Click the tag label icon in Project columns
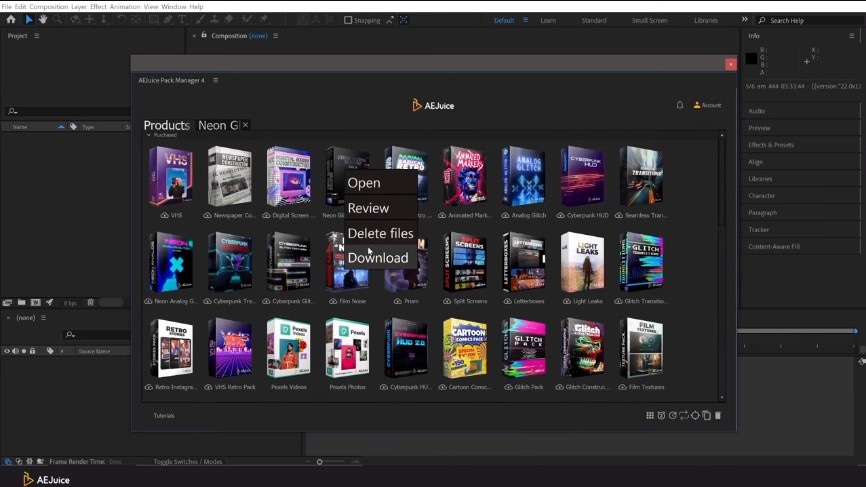The width and height of the screenshot is (866, 487). (73, 126)
